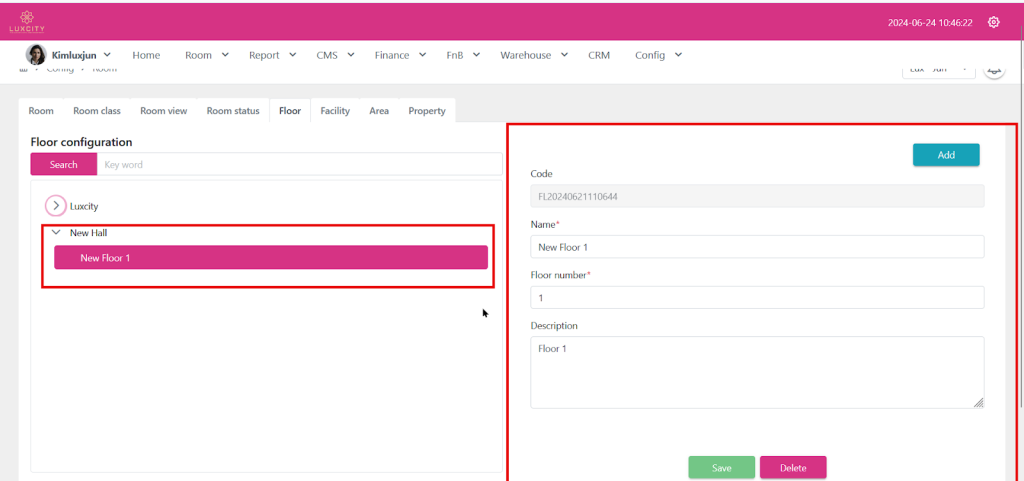Expand the Luxcity tree node
This screenshot has height=481, width=1024.
click(57, 205)
